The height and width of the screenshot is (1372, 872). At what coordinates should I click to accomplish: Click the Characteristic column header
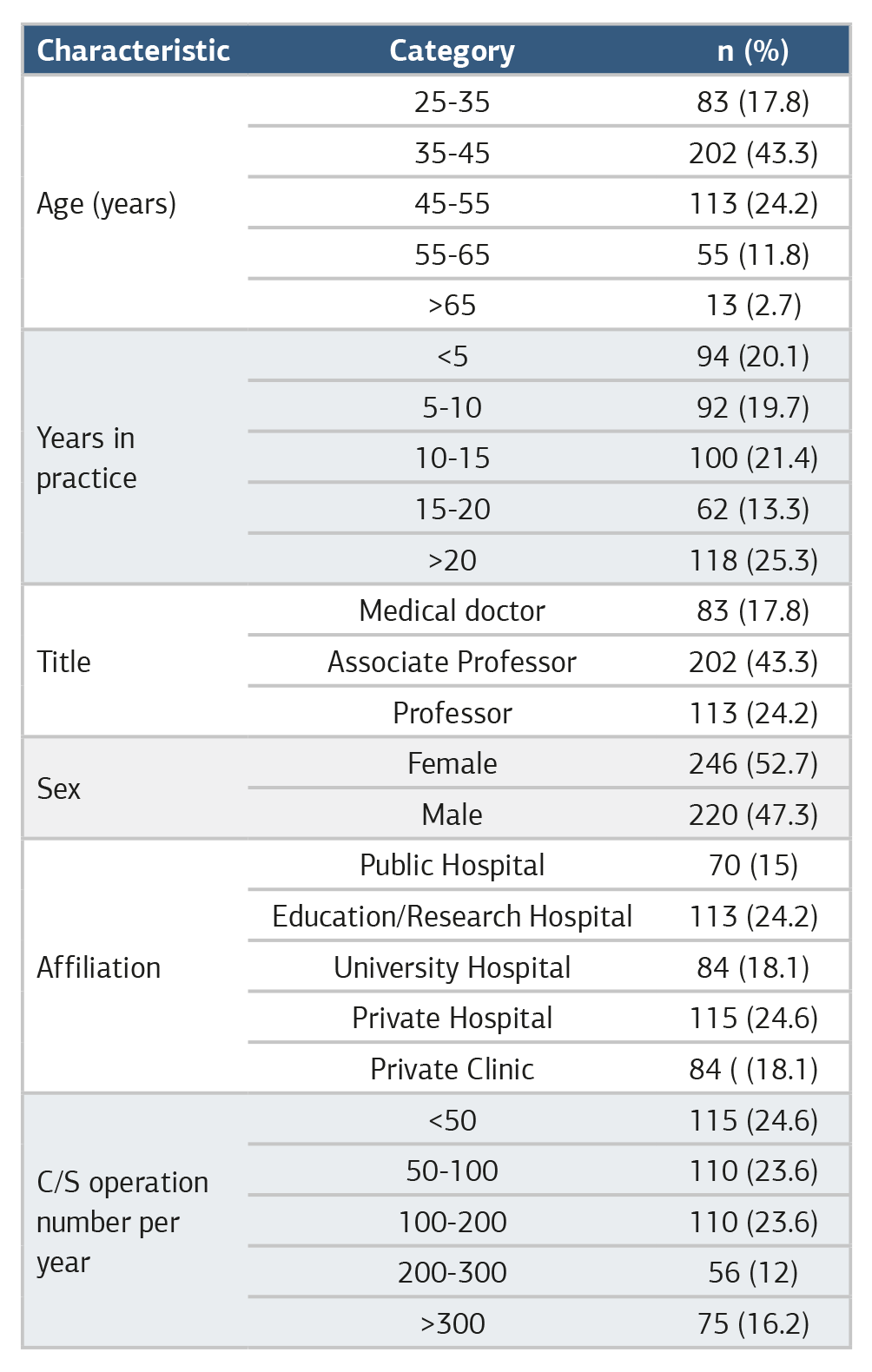(133, 50)
